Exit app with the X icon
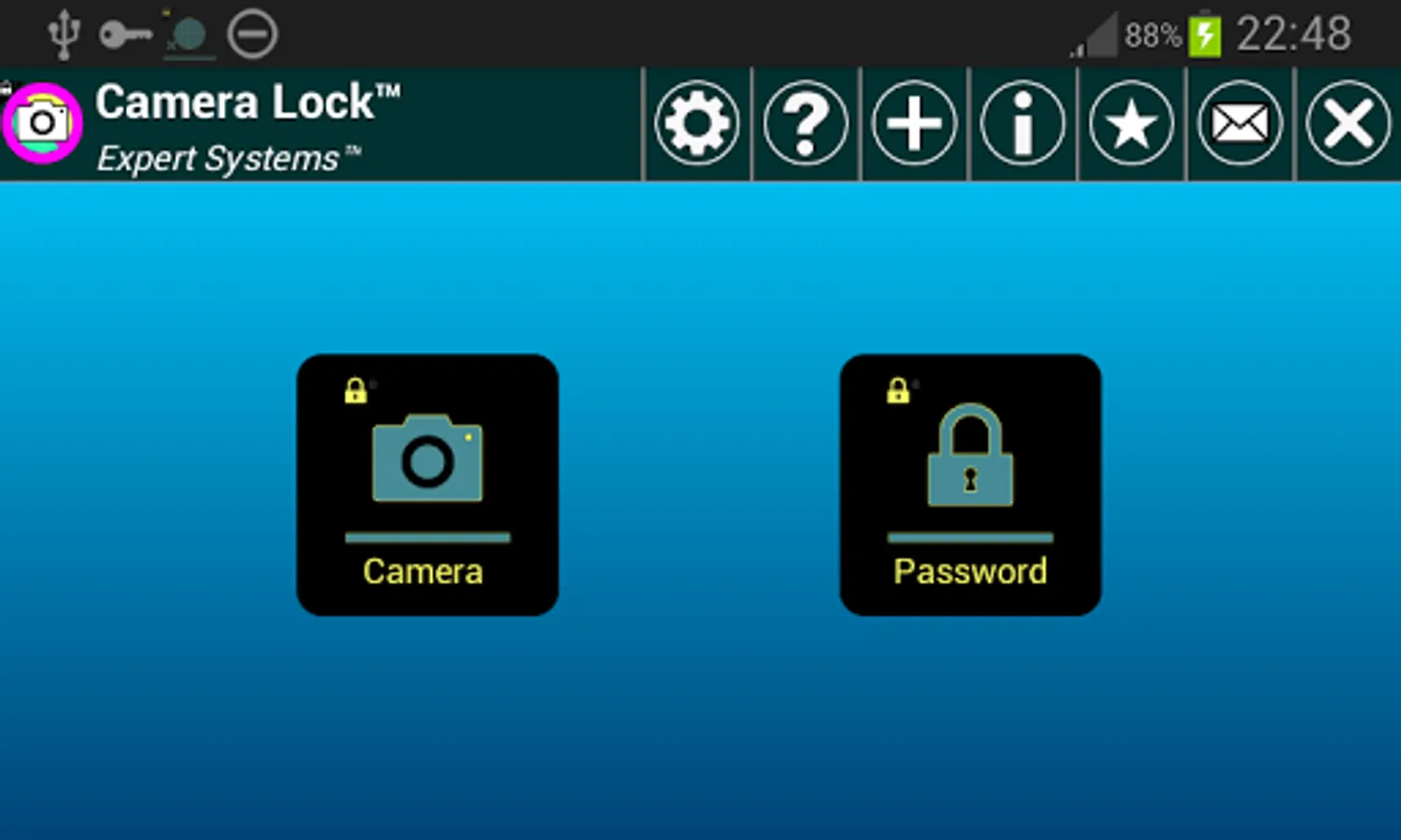Viewport: 1401px width, 840px height. click(1349, 123)
